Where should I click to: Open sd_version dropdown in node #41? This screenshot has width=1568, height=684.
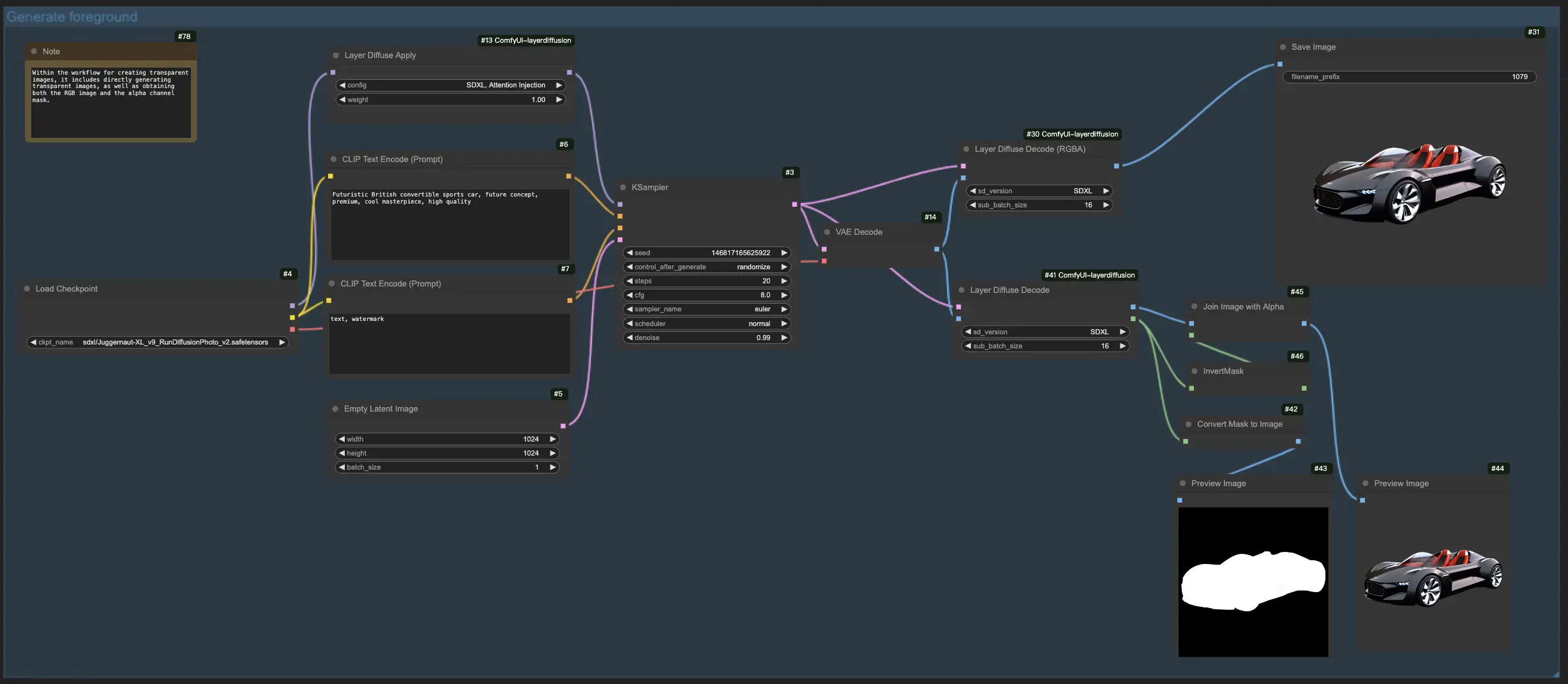[1045, 332]
